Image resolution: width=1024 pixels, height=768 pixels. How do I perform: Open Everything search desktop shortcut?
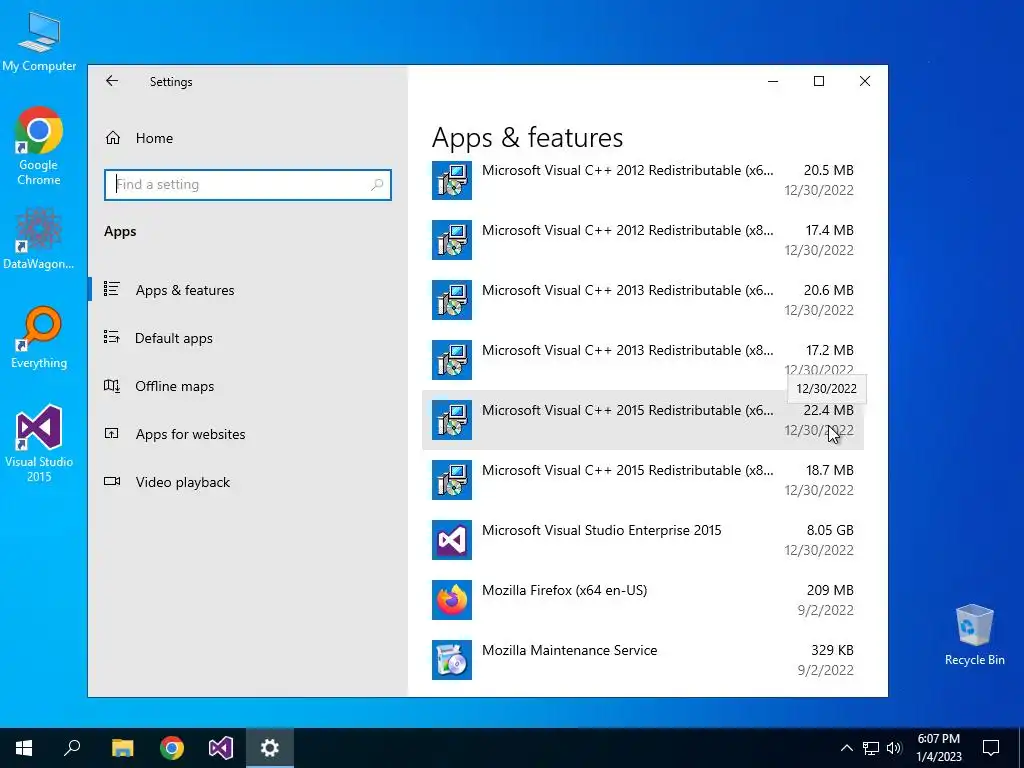pyautogui.click(x=39, y=338)
